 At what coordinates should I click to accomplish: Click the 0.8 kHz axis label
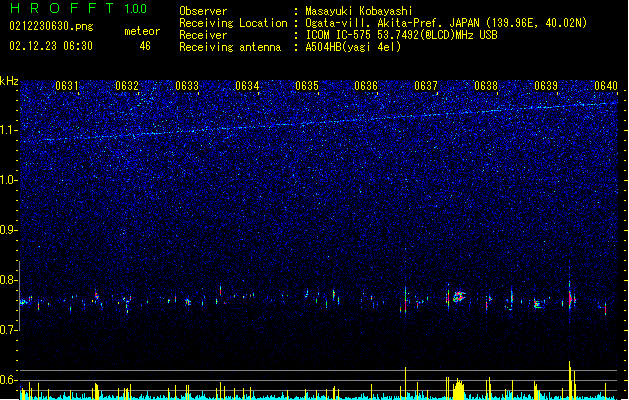pyautogui.click(x=9, y=280)
